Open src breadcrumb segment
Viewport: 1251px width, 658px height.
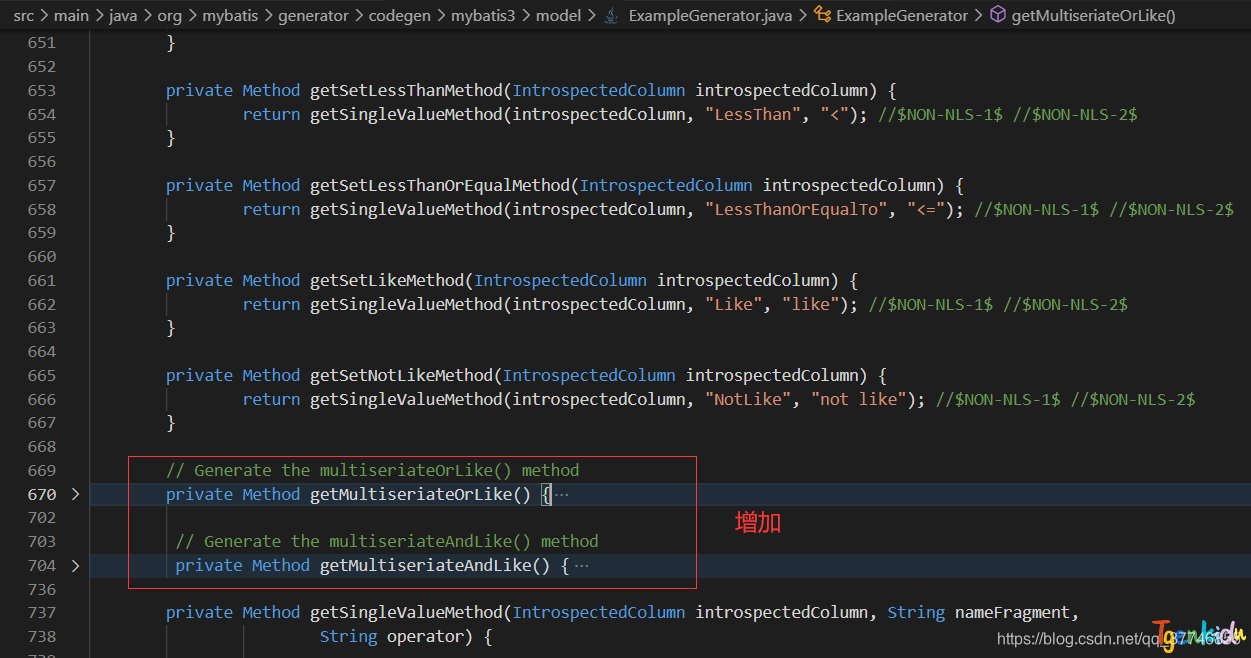coord(23,15)
